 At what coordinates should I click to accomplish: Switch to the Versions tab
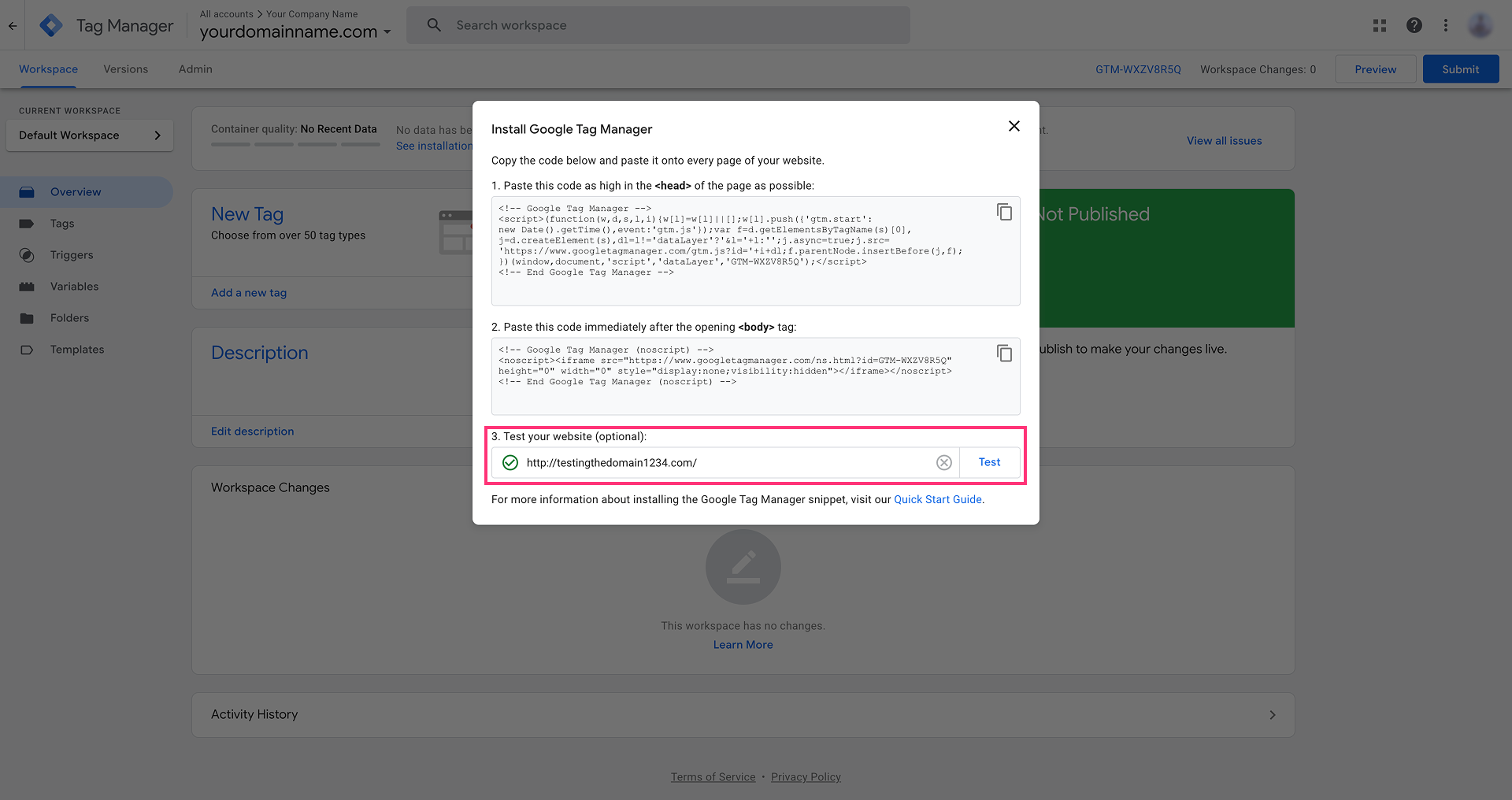(125, 69)
